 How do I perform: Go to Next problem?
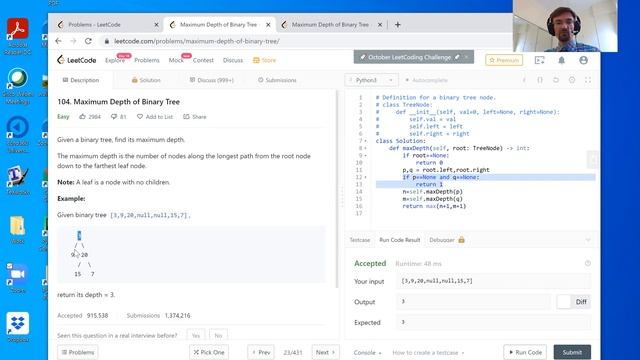[325, 352]
